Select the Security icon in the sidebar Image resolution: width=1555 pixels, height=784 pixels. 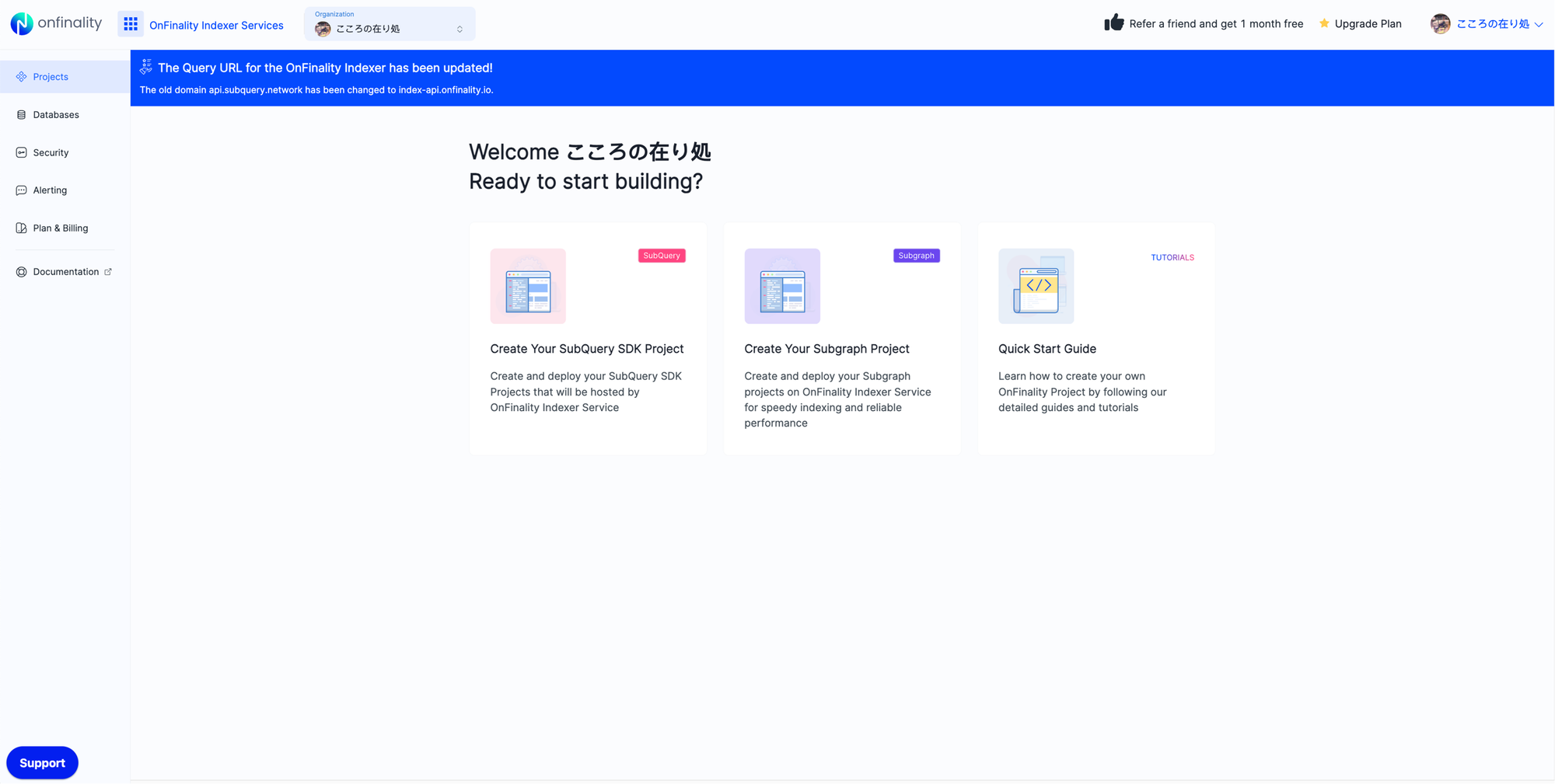coord(20,152)
